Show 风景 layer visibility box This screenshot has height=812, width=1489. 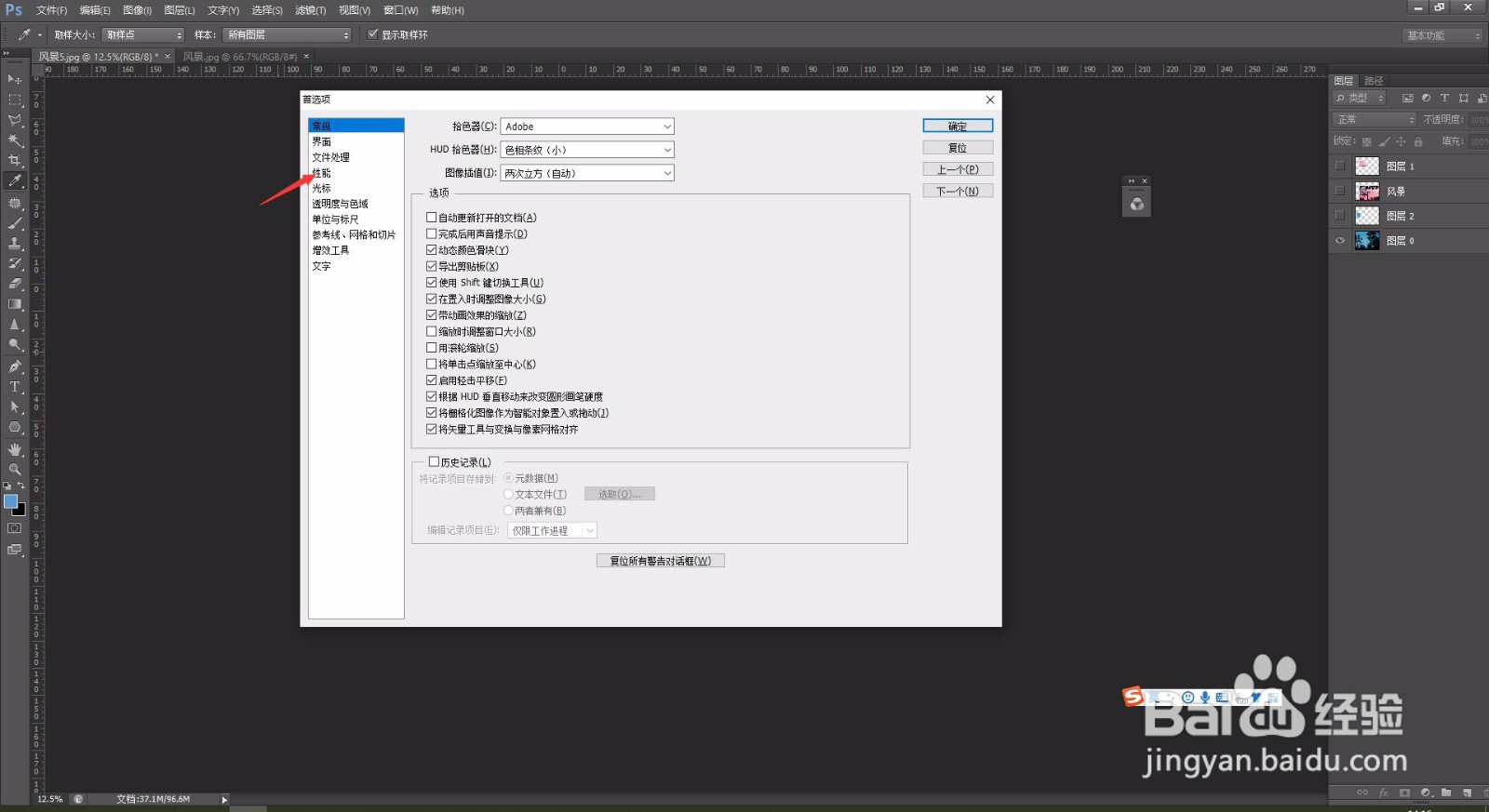tap(1340, 191)
